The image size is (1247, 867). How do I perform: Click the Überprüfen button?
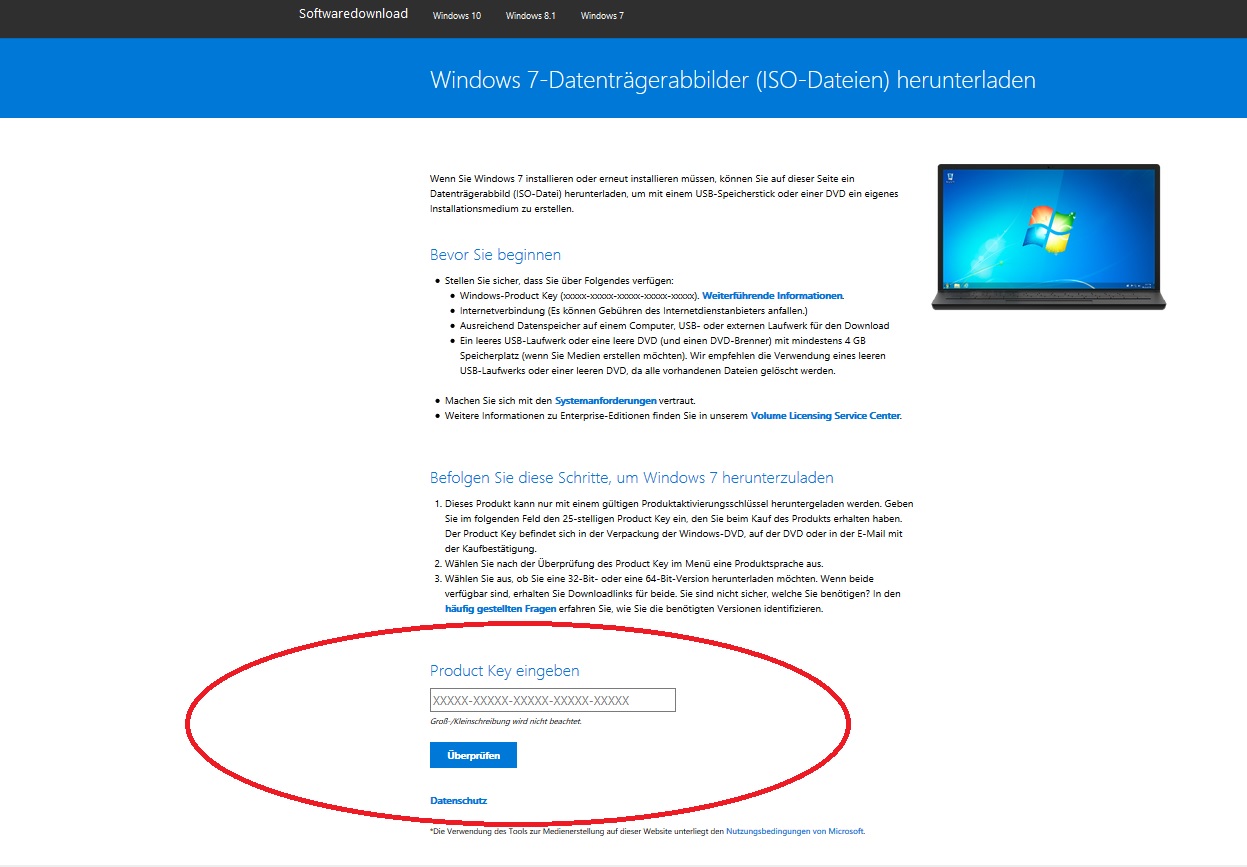tap(473, 755)
